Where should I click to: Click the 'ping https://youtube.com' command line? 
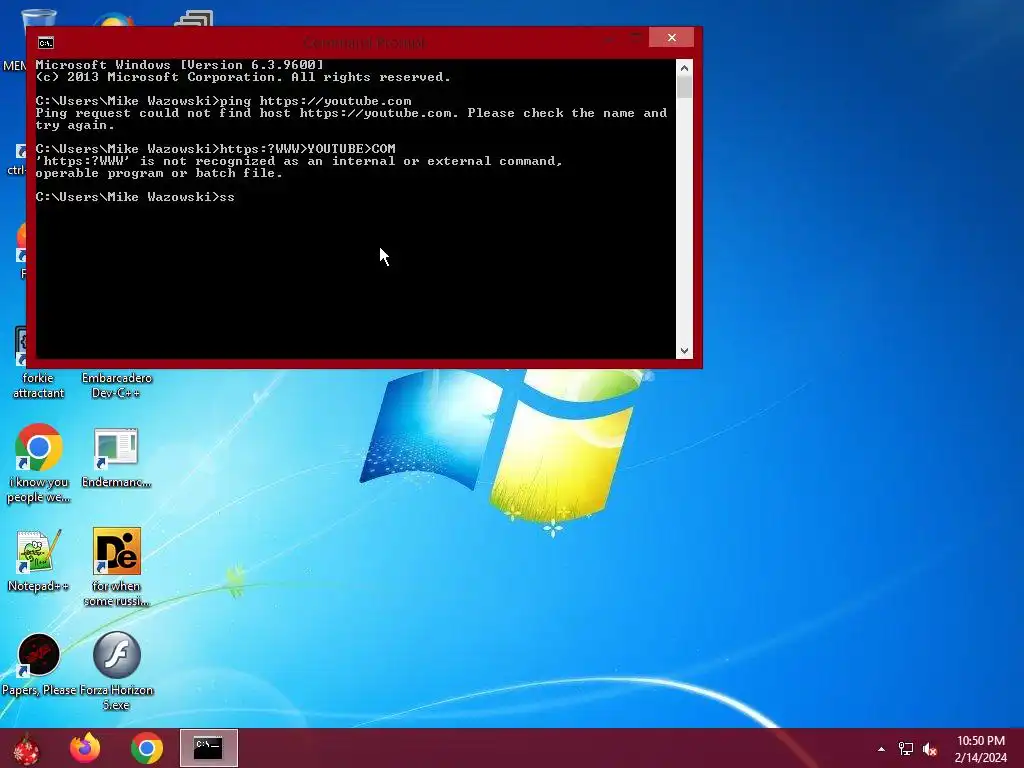[x=223, y=101]
